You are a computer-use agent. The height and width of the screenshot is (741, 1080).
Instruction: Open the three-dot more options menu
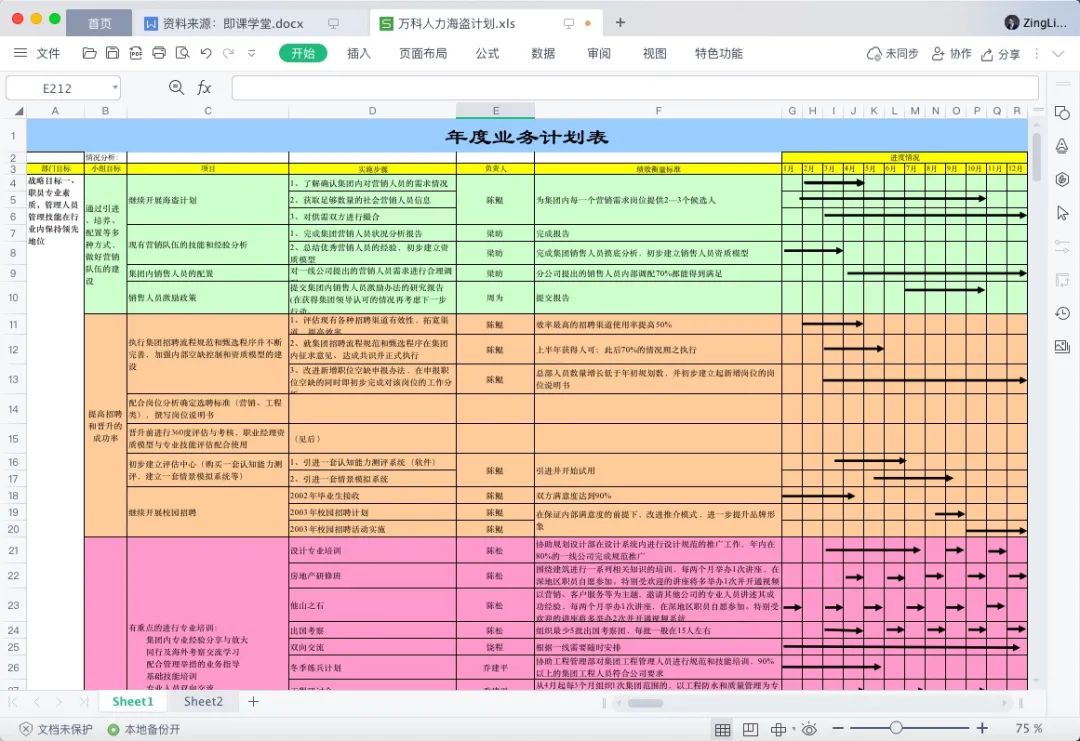tap(1037, 54)
